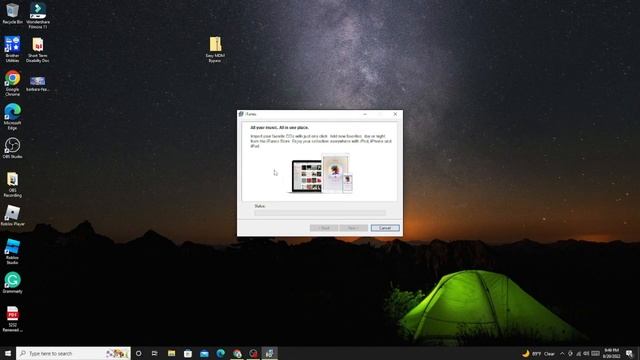Click the installer Status progress bar

tap(320, 213)
